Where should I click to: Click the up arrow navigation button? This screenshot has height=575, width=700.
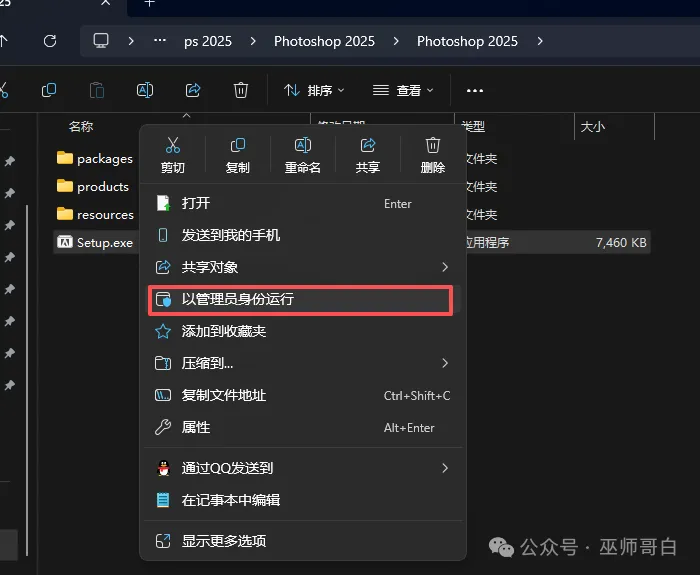pyautogui.click(x=4, y=42)
